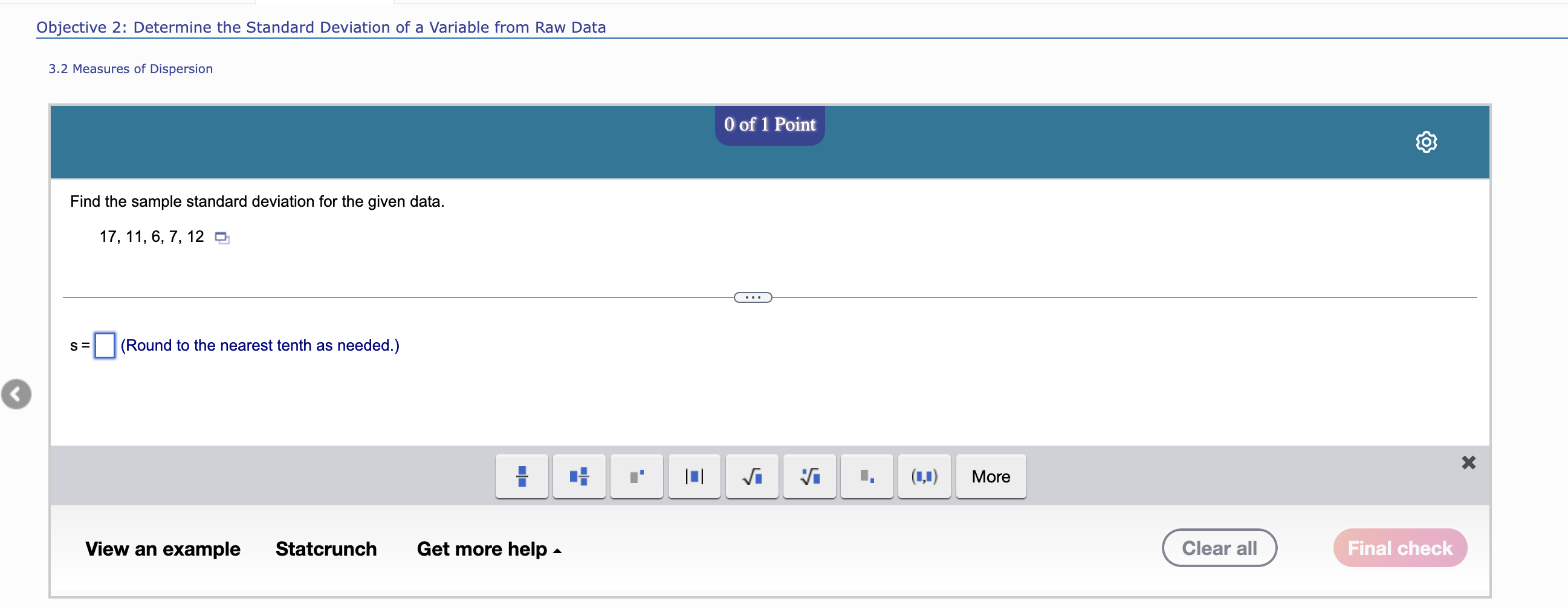The width and height of the screenshot is (1568, 607).
Task: Insert absolute value bars
Action: click(694, 476)
